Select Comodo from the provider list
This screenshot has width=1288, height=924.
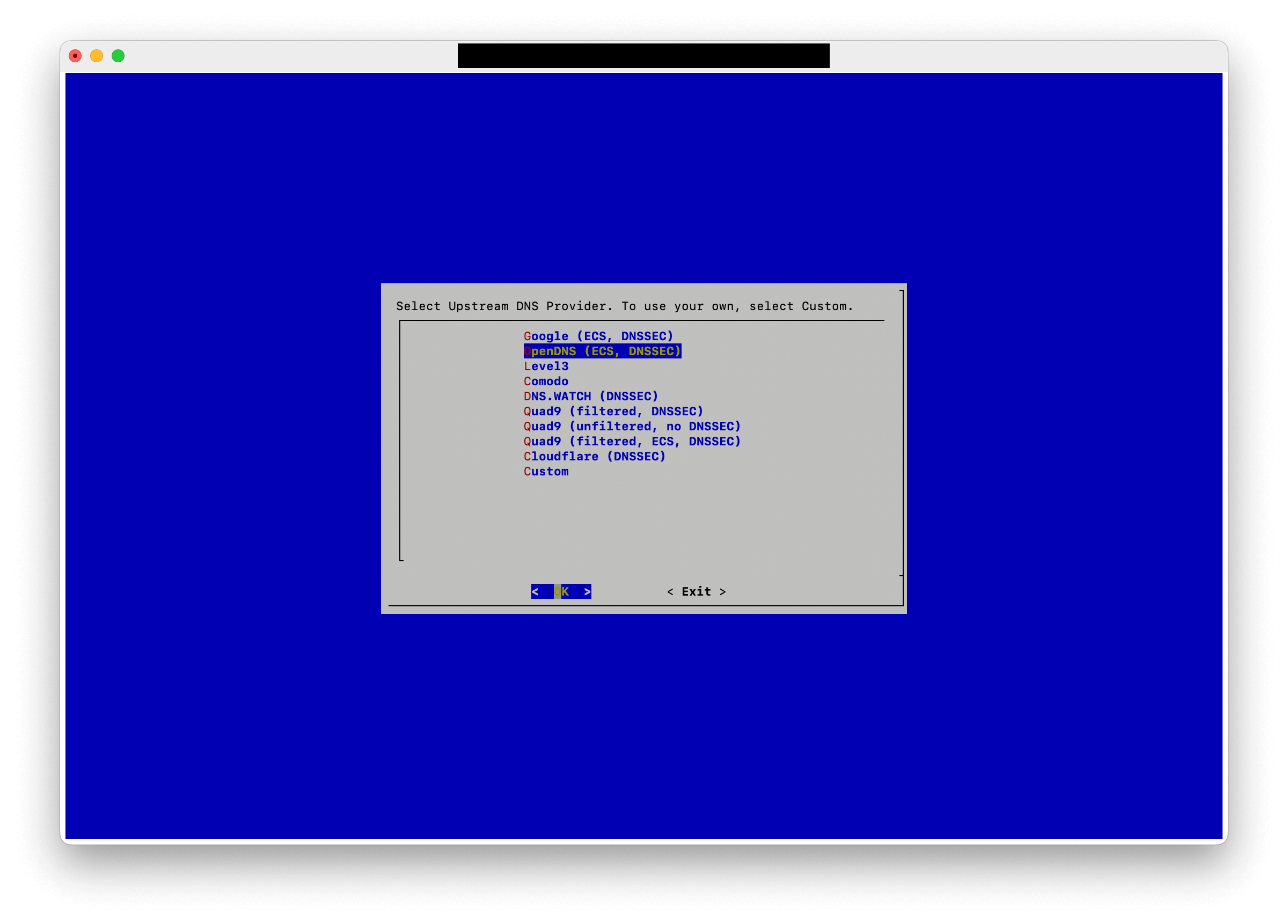545,381
